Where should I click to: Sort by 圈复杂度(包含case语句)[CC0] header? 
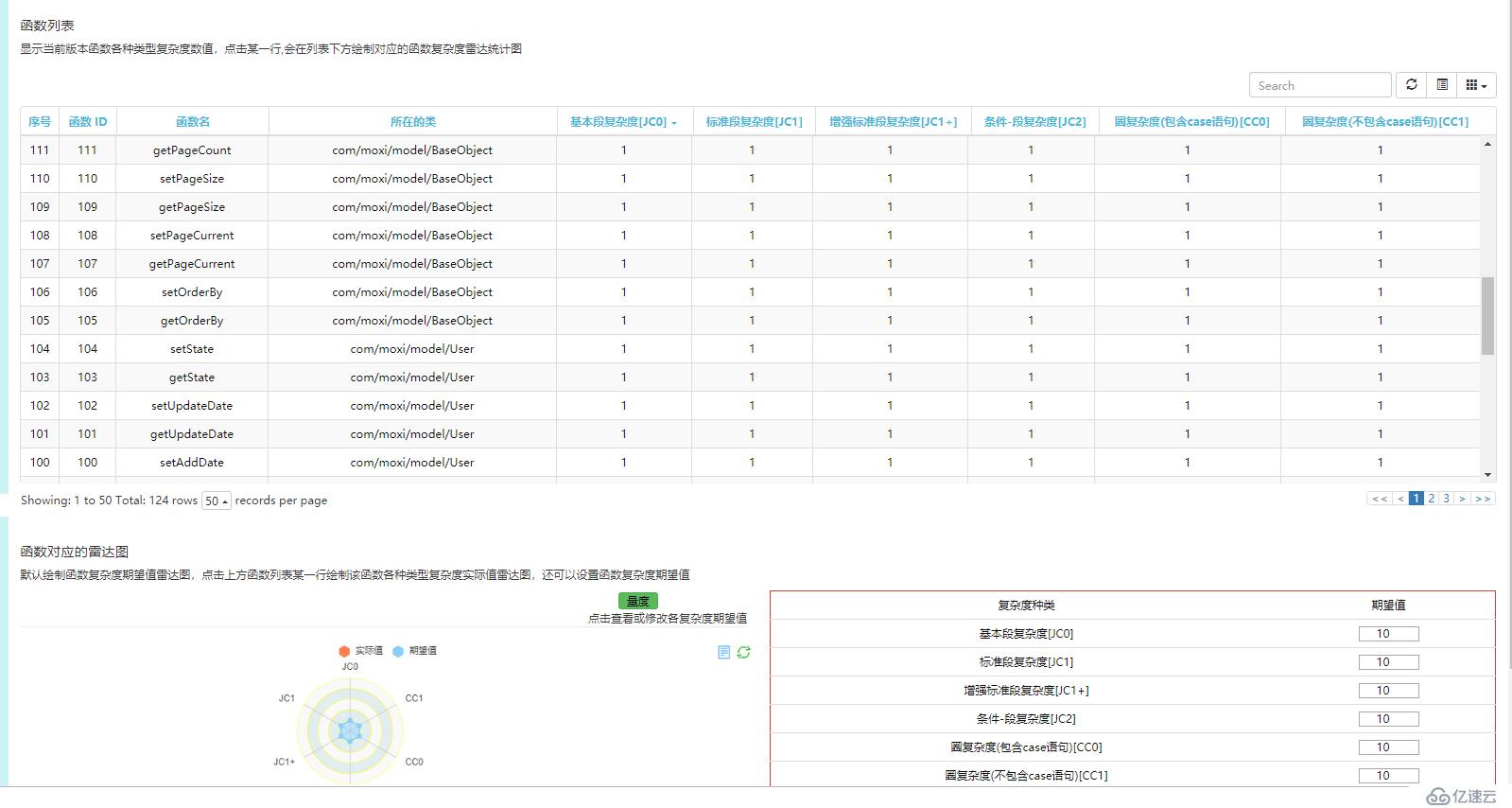(x=1191, y=122)
